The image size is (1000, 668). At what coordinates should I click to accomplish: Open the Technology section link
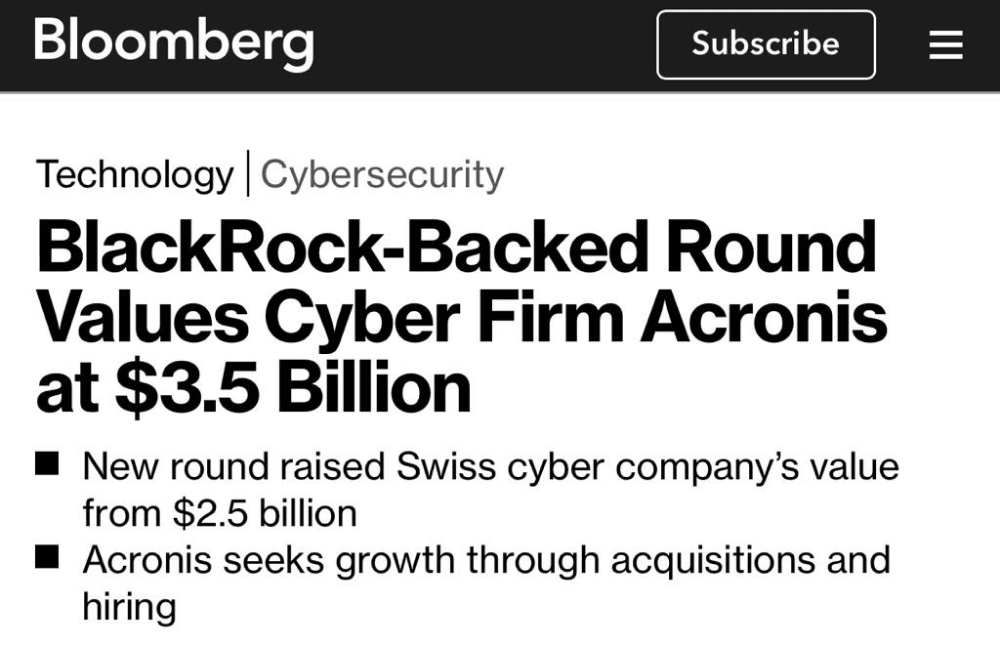134,175
